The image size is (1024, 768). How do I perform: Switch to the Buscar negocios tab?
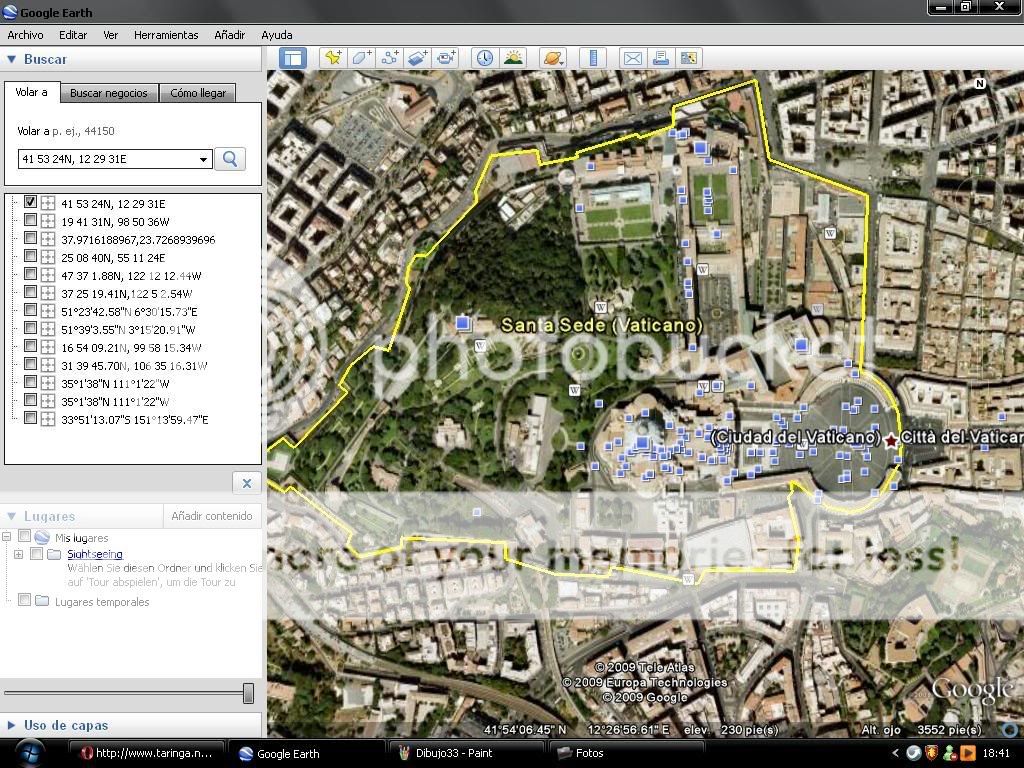click(x=109, y=93)
